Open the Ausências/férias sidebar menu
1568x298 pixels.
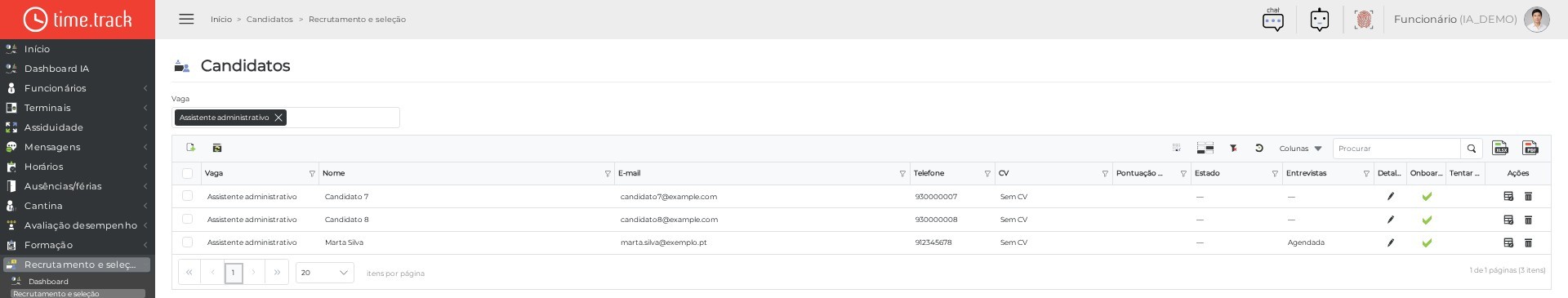click(x=78, y=186)
